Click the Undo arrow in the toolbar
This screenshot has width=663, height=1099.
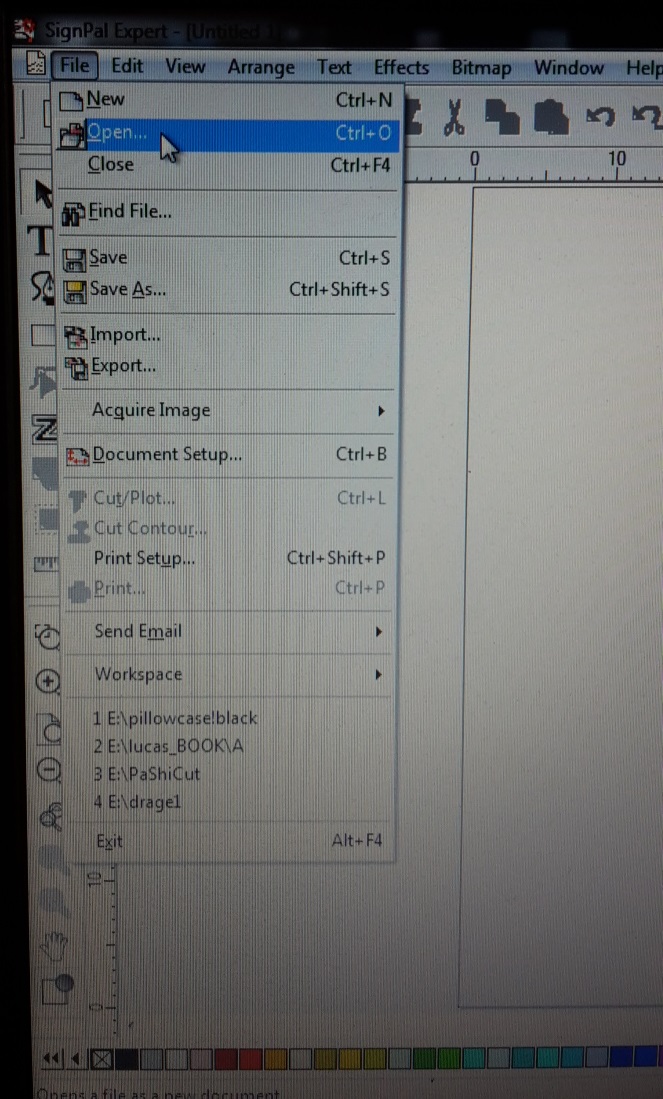(x=600, y=118)
